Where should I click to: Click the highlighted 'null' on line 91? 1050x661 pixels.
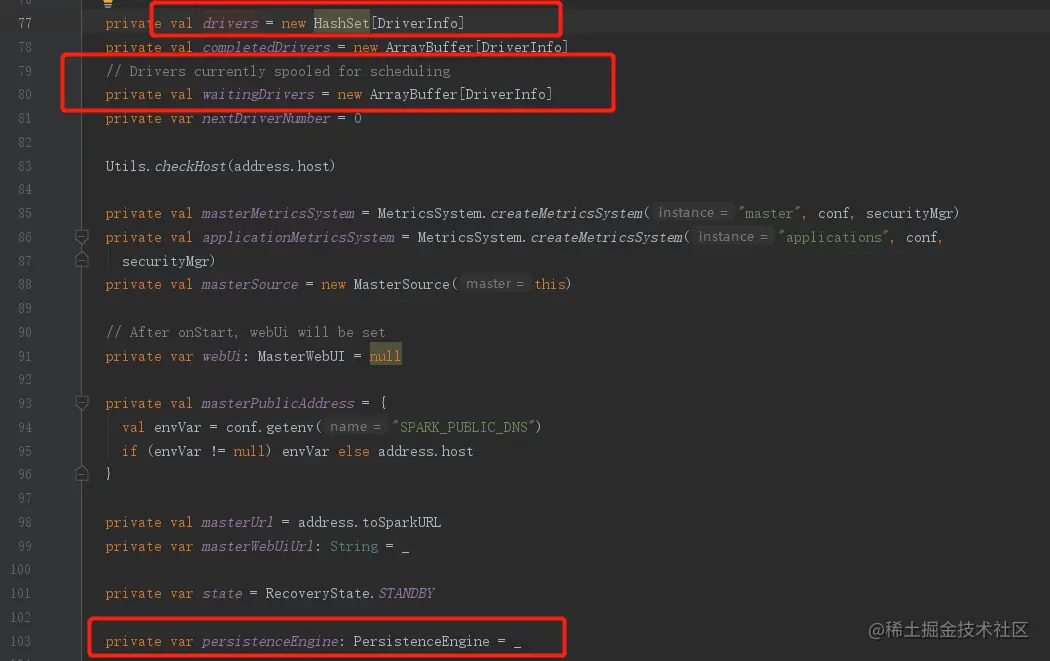(x=385, y=356)
